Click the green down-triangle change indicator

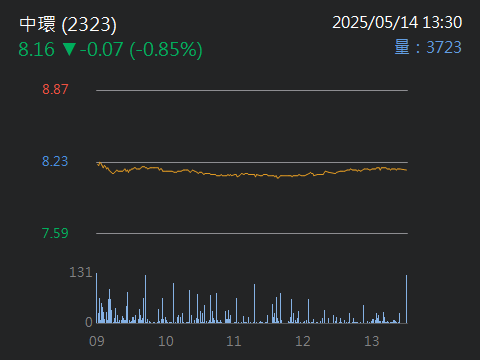pyautogui.click(x=70, y=49)
